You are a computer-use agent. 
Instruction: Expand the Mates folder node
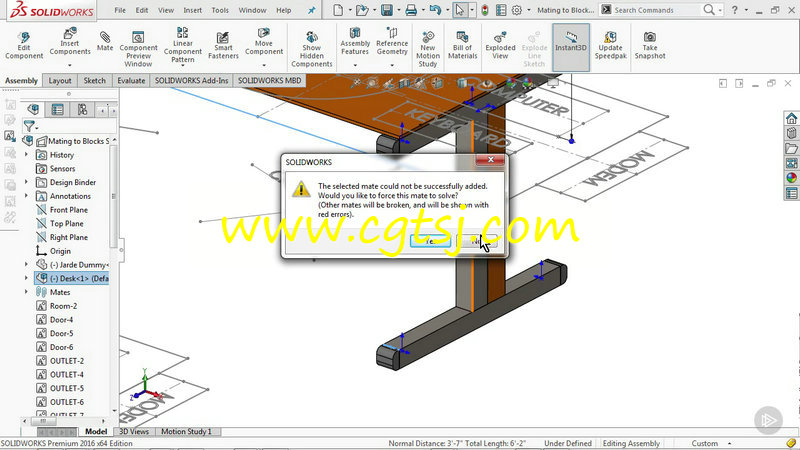[x=27, y=292]
